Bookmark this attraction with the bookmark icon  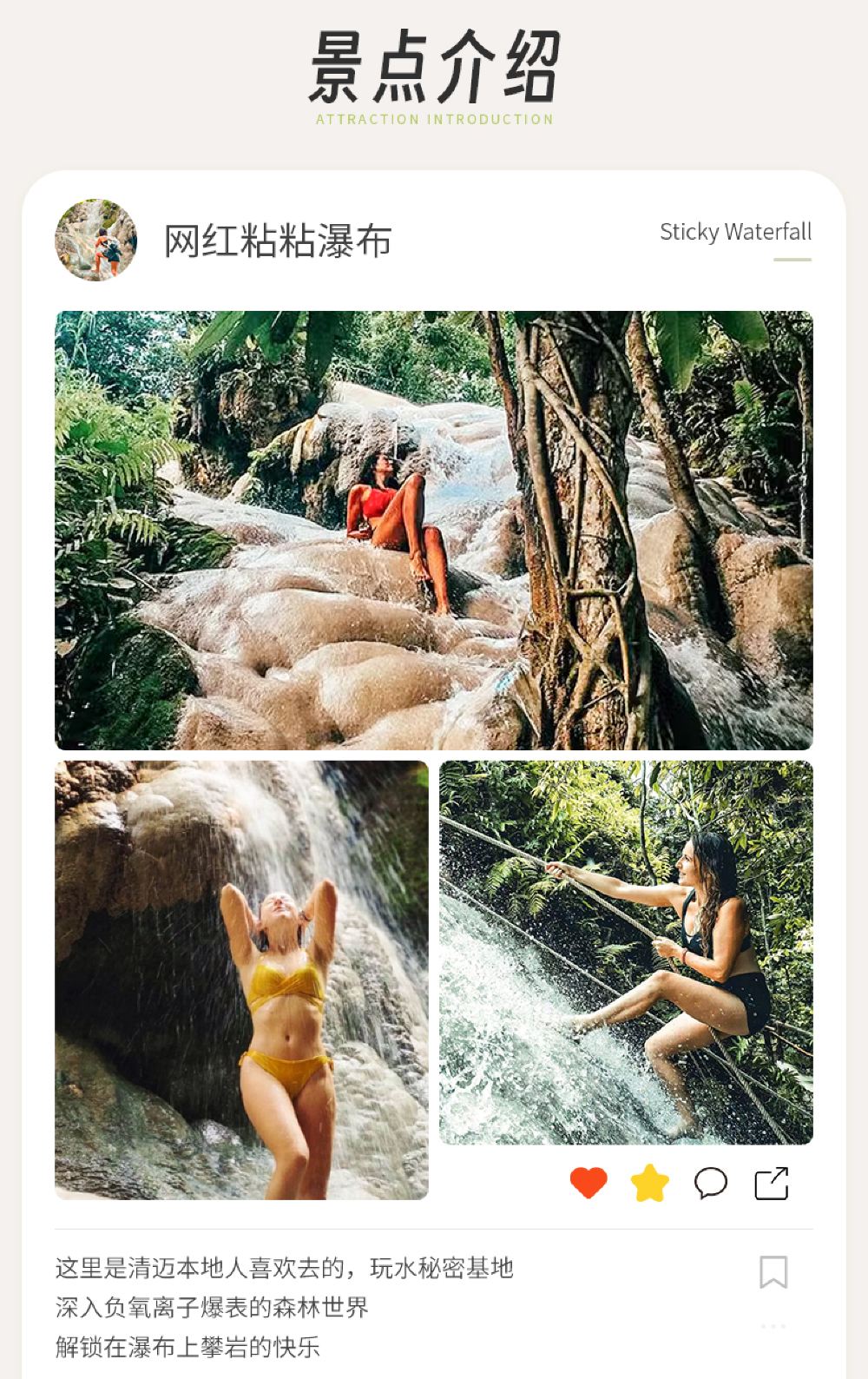[773, 1272]
